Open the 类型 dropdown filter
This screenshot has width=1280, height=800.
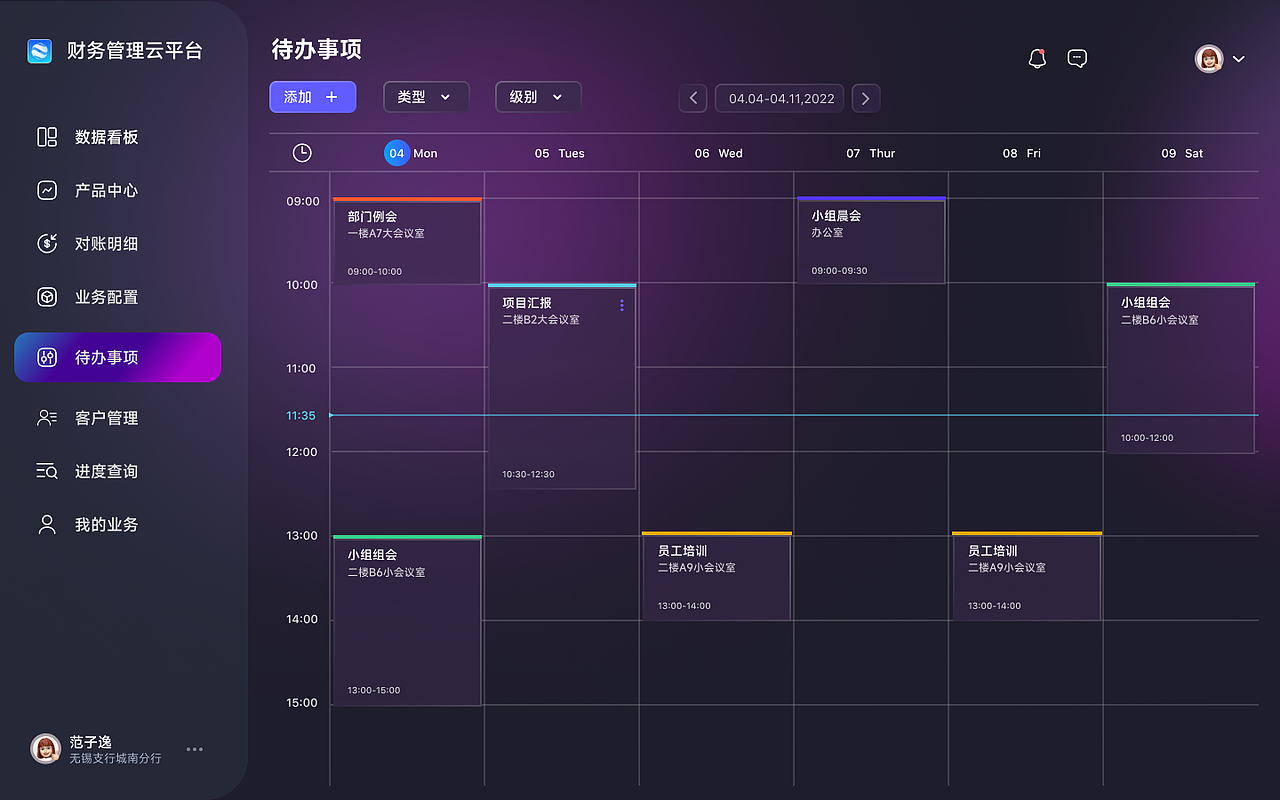[426, 97]
